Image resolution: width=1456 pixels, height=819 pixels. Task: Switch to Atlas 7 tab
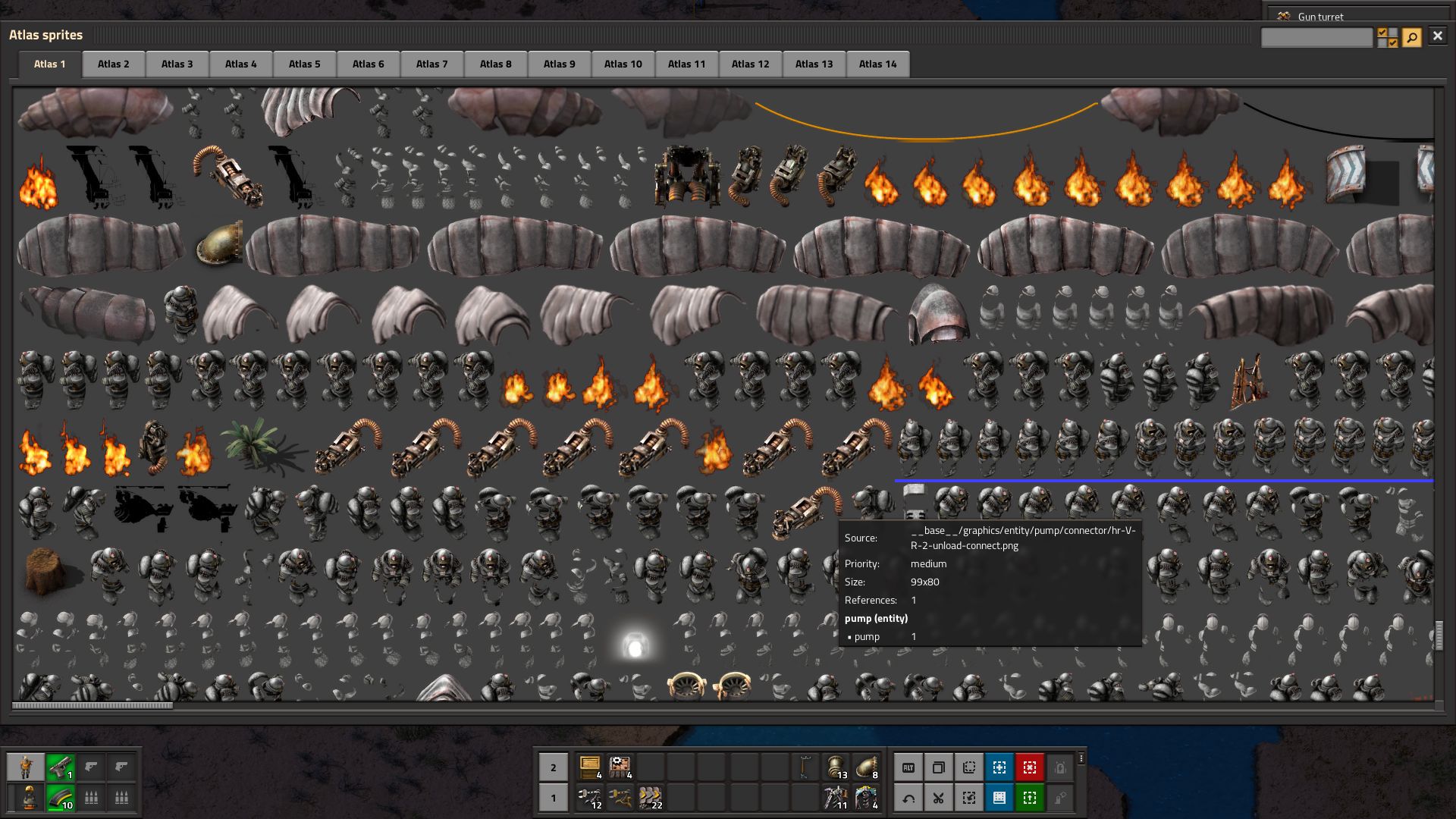[431, 64]
